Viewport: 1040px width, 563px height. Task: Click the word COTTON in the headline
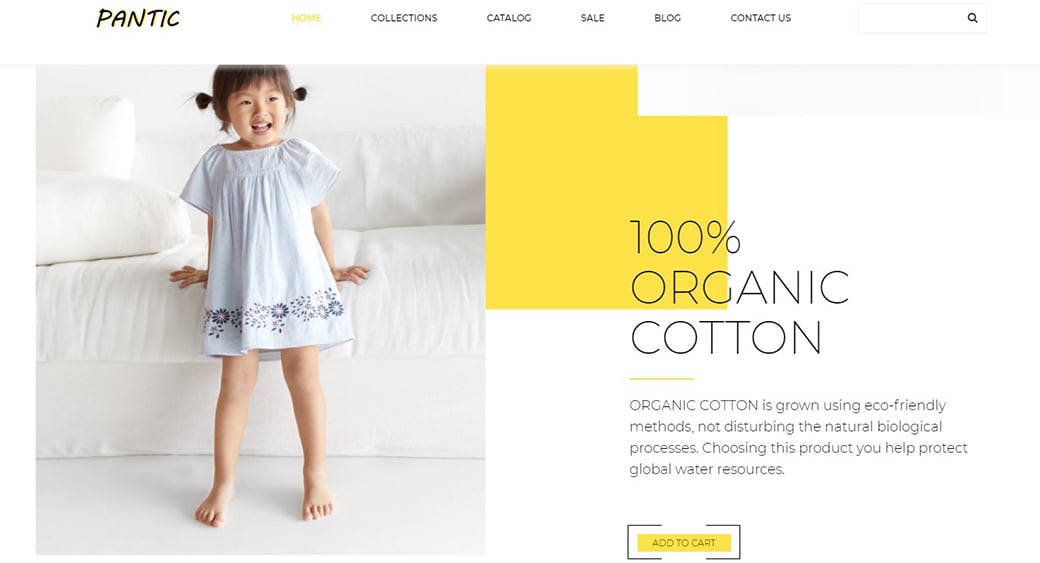click(726, 338)
